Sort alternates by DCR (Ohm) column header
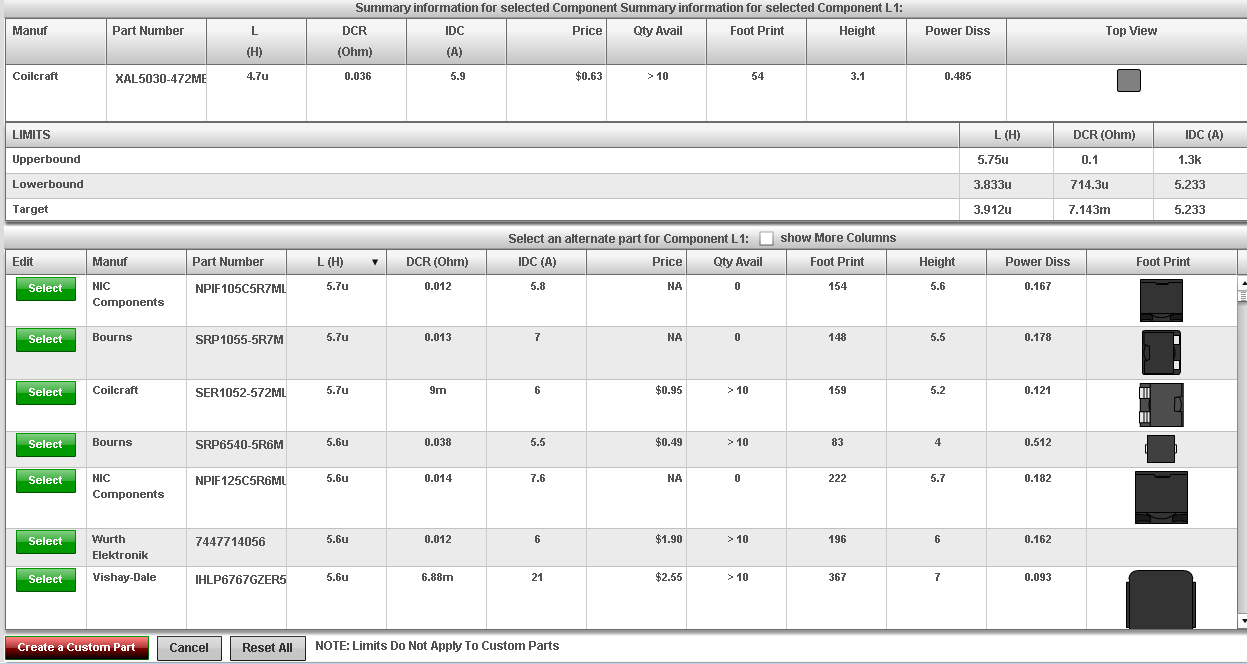Screen dimensions: 1247x664 [437, 262]
